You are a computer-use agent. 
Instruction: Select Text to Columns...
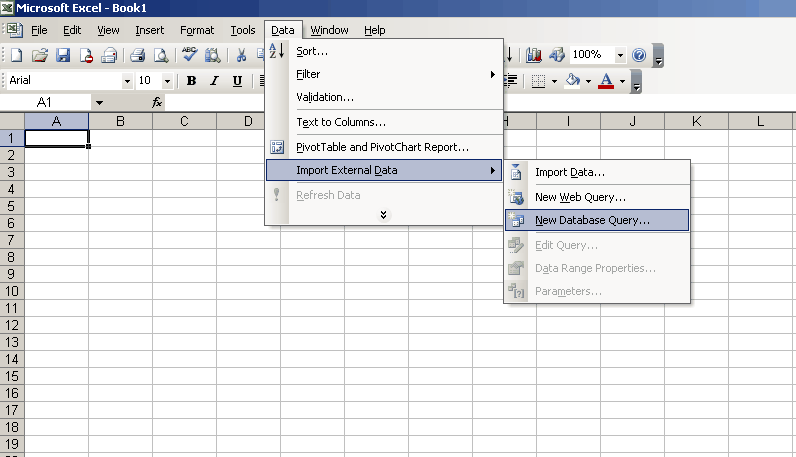click(x=384, y=122)
